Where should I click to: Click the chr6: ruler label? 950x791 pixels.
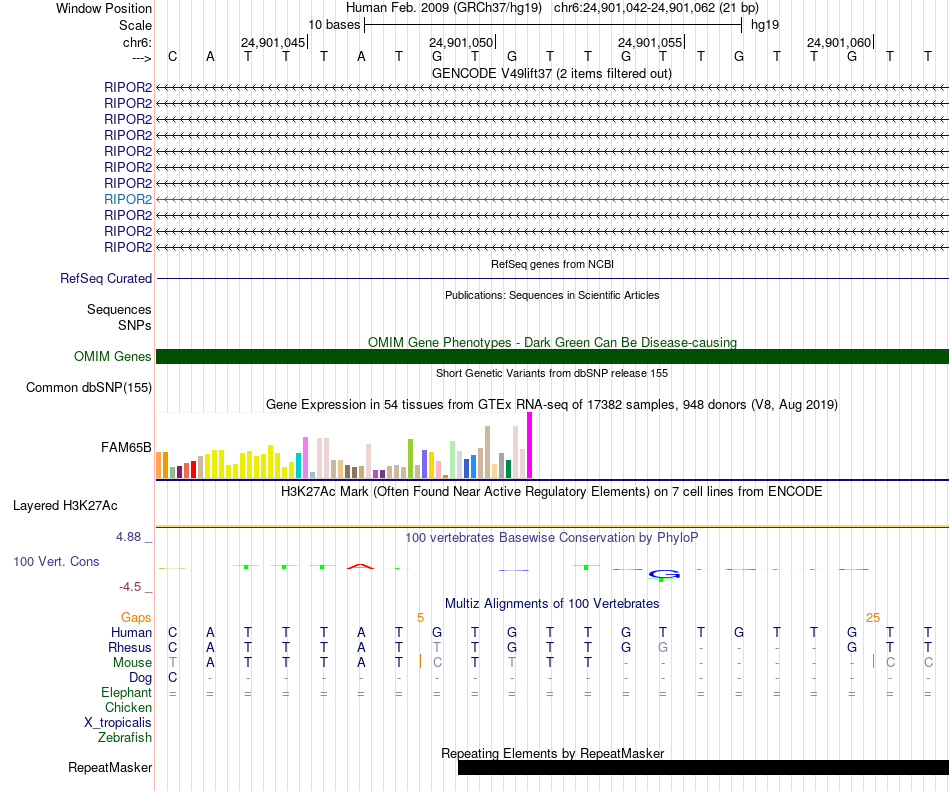tap(137, 42)
